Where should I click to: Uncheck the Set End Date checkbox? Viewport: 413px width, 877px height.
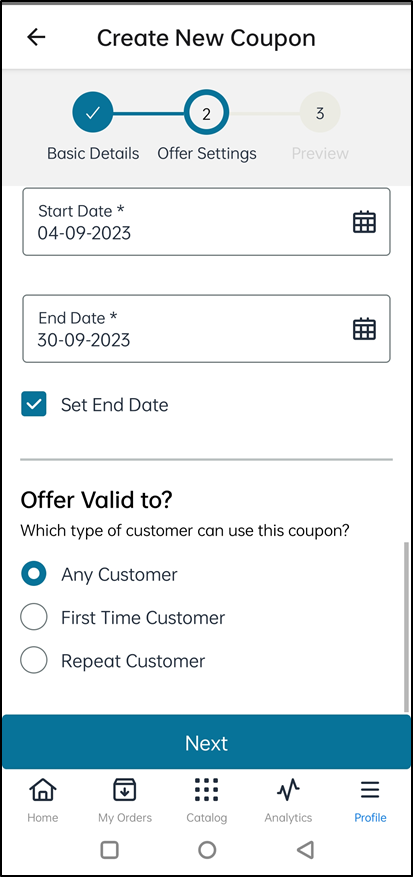(x=34, y=404)
